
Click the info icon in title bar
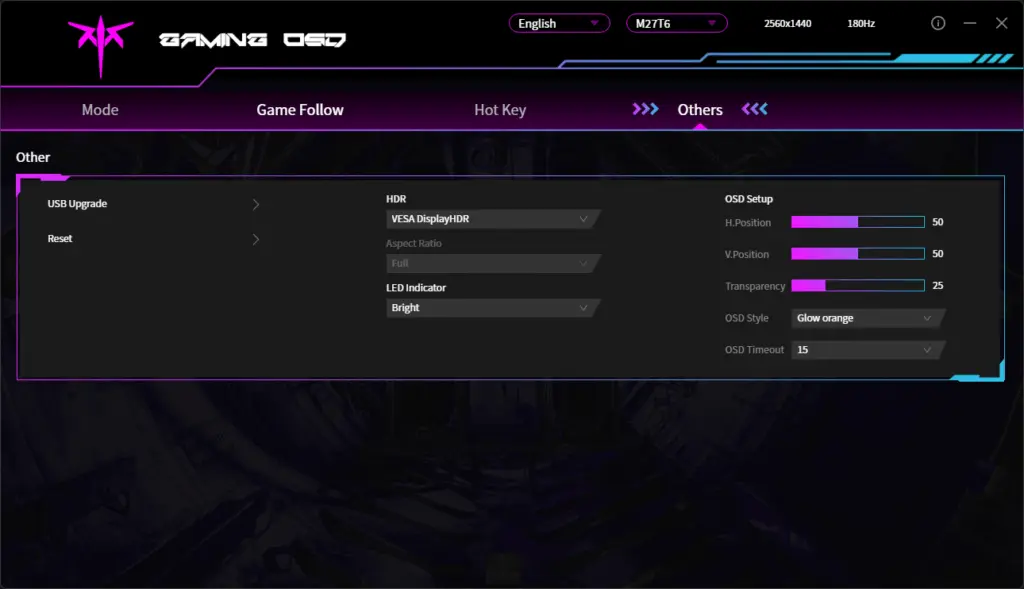pyautogui.click(x=938, y=23)
